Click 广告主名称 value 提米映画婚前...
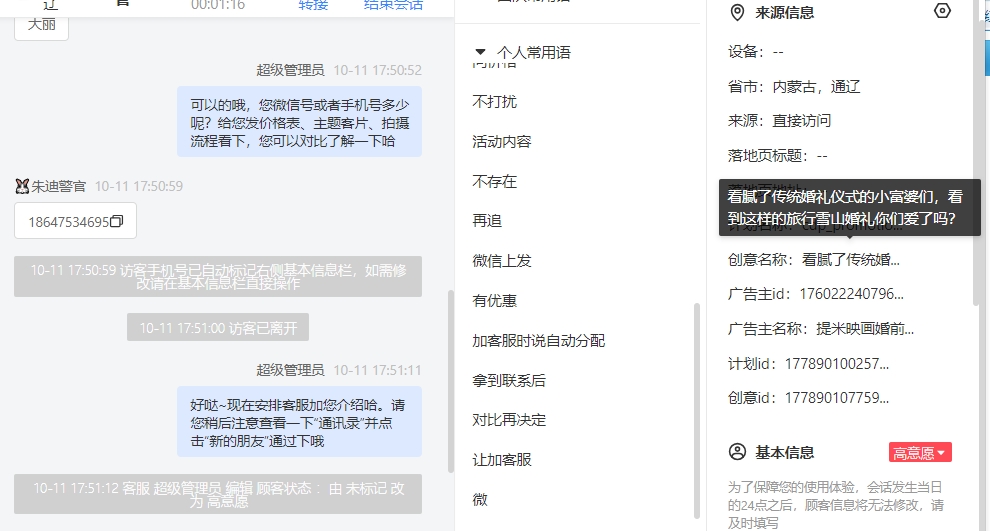 pos(865,329)
